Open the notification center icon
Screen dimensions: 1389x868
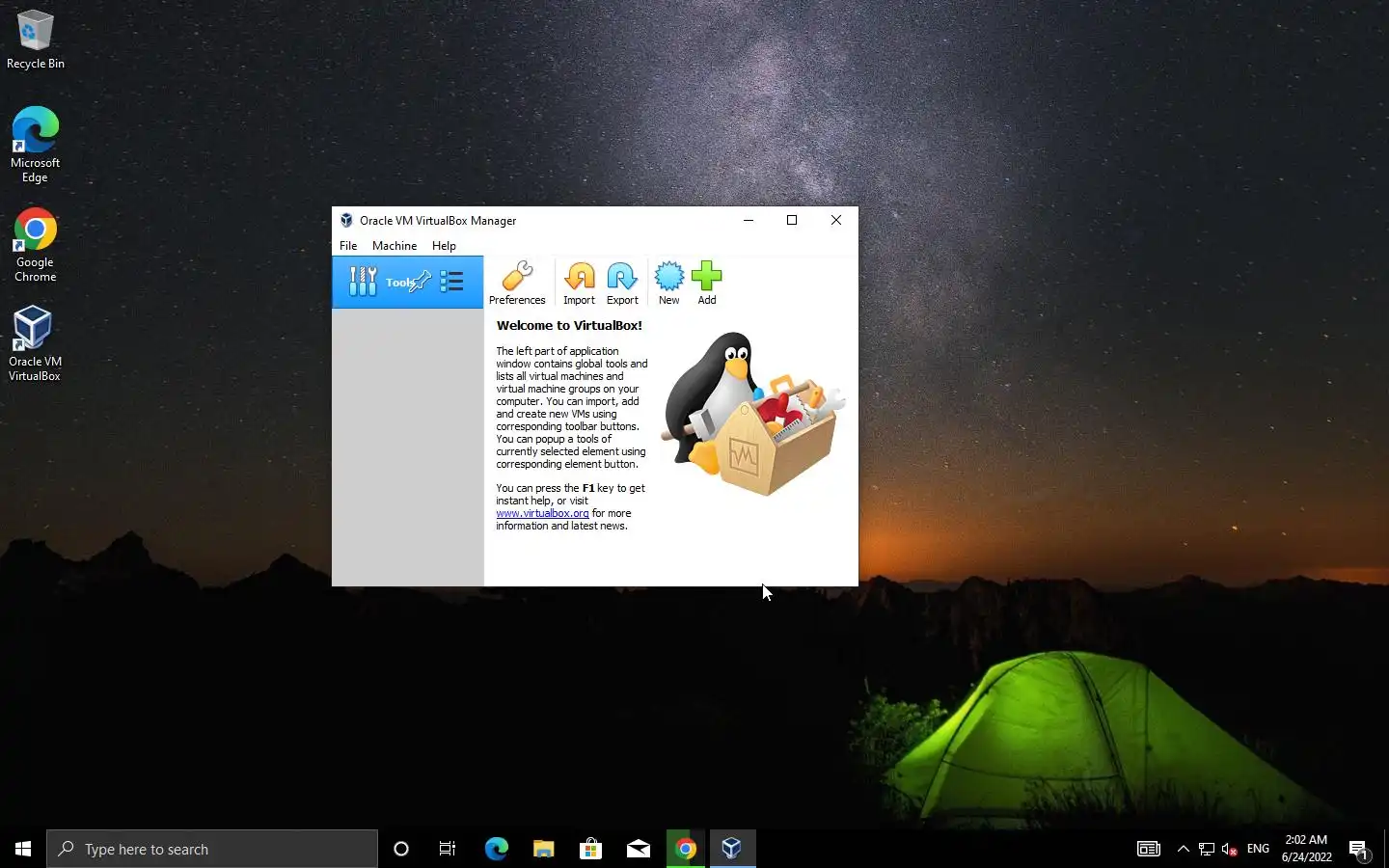tap(1360, 850)
